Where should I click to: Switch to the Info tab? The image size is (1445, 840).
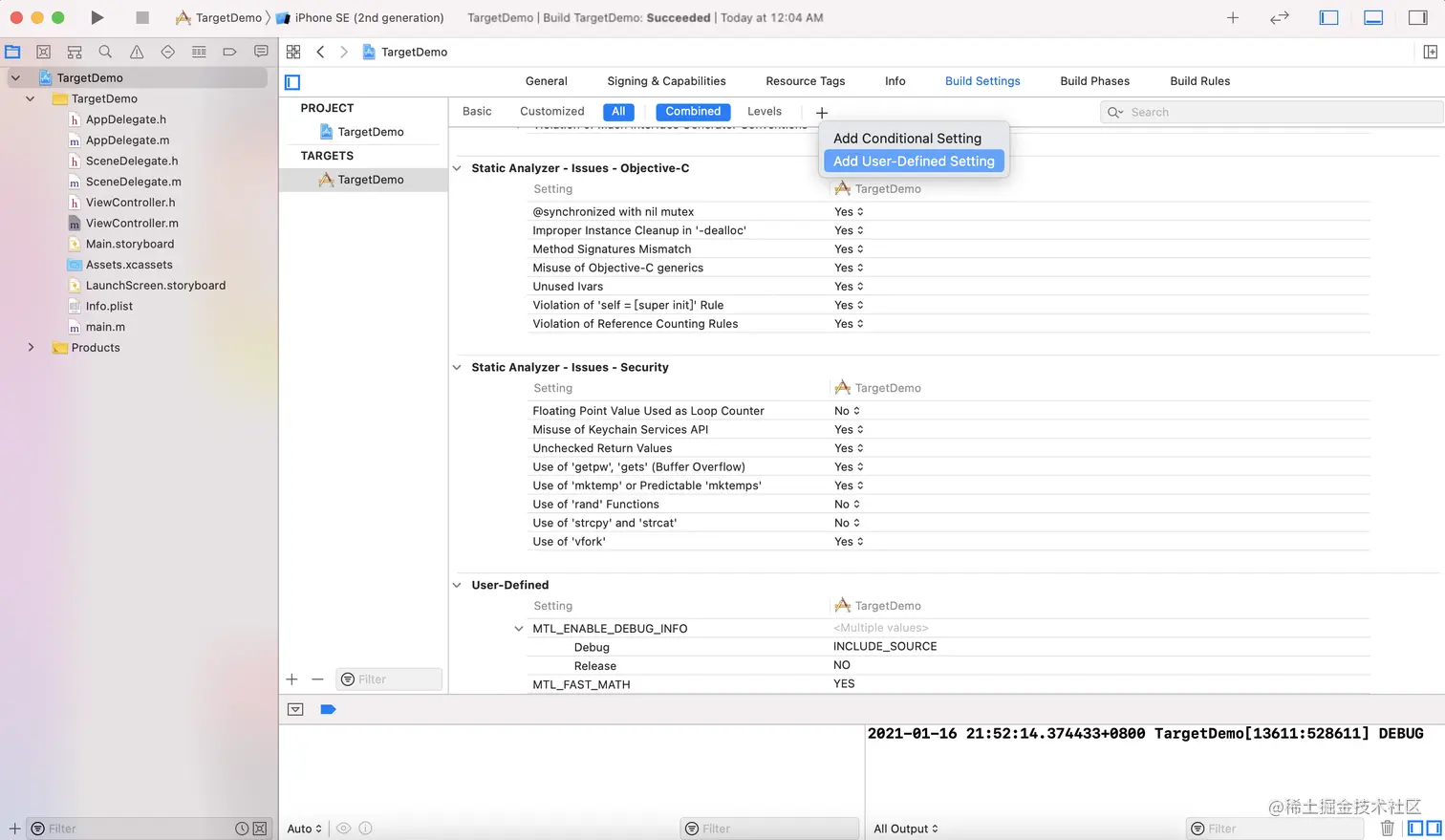[895, 81]
